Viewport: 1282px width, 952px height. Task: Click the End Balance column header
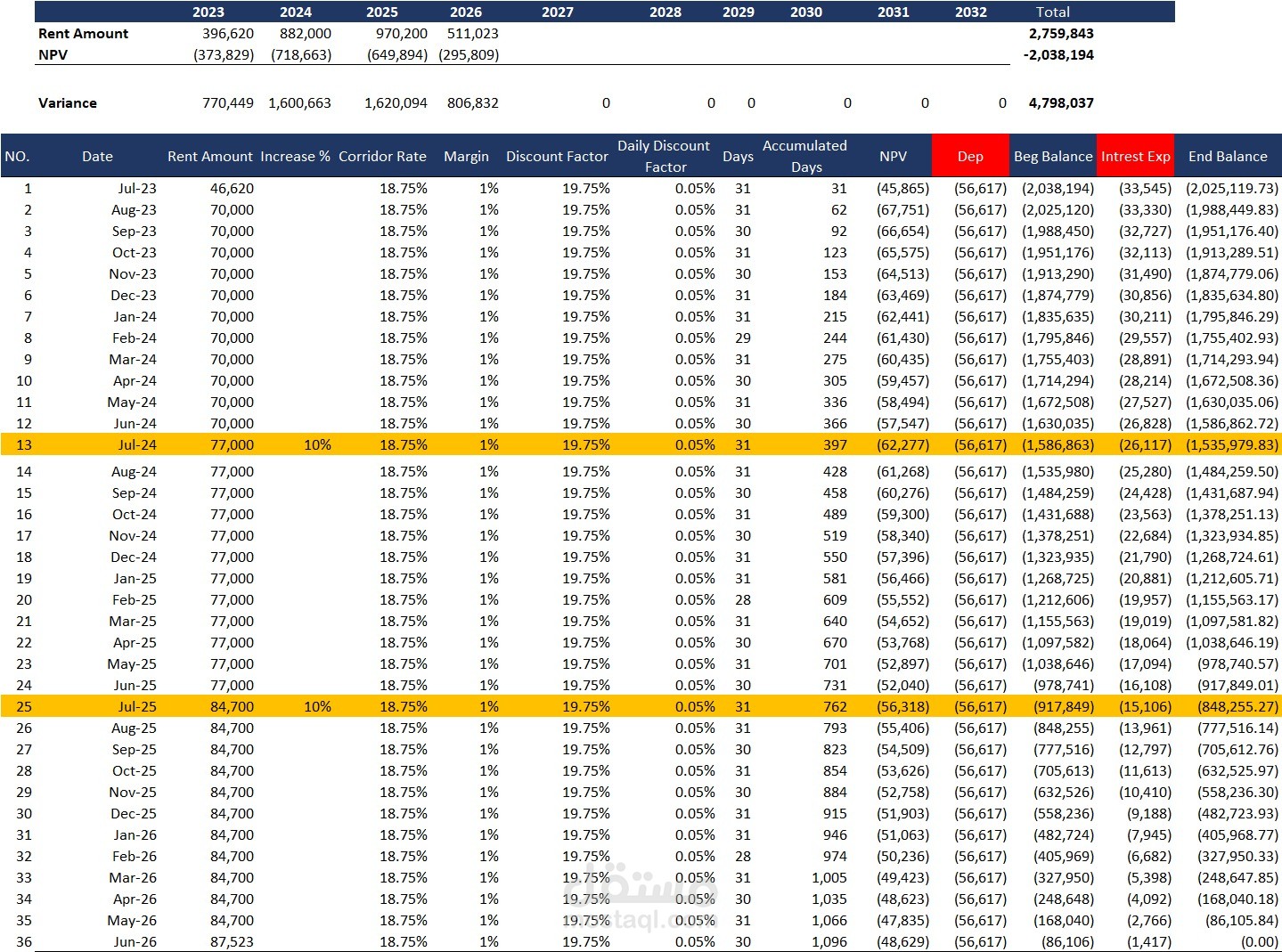[x=1228, y=156]
